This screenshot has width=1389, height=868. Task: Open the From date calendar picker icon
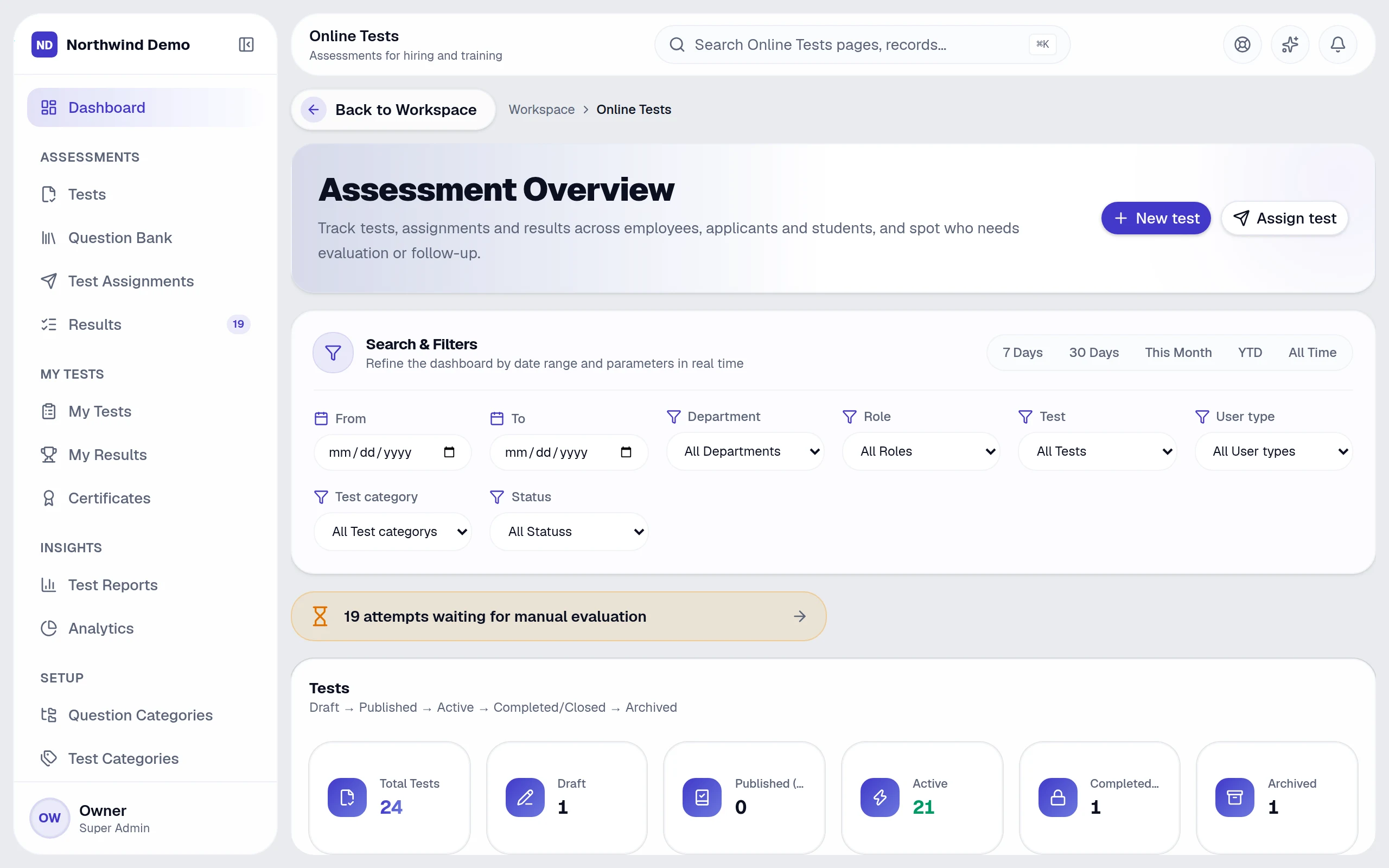tap(449, 452)
